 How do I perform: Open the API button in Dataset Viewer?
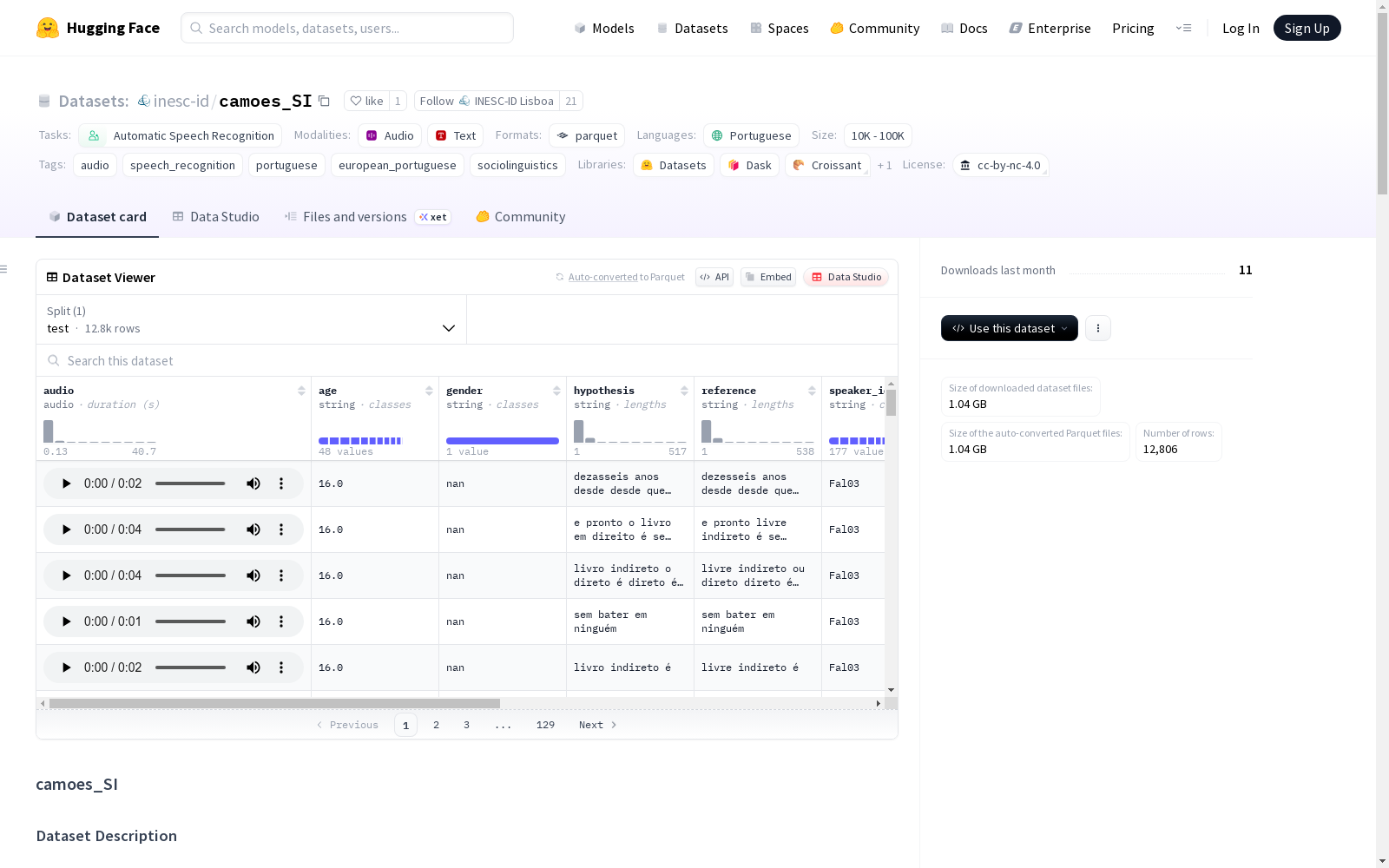(714, 277)
